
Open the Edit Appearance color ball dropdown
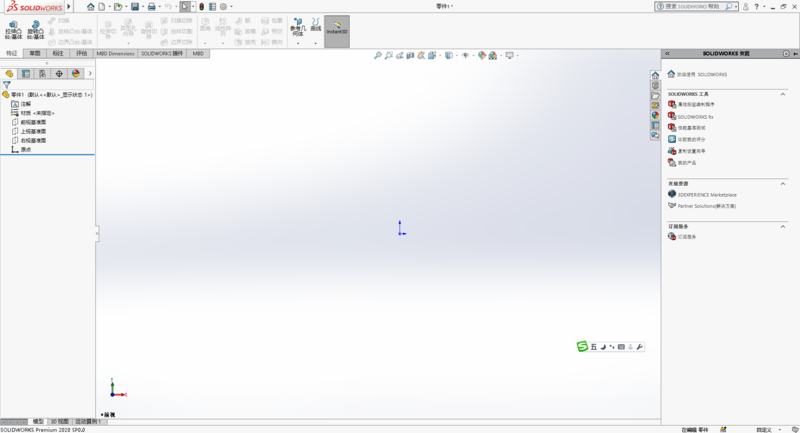tap(483, 56)
